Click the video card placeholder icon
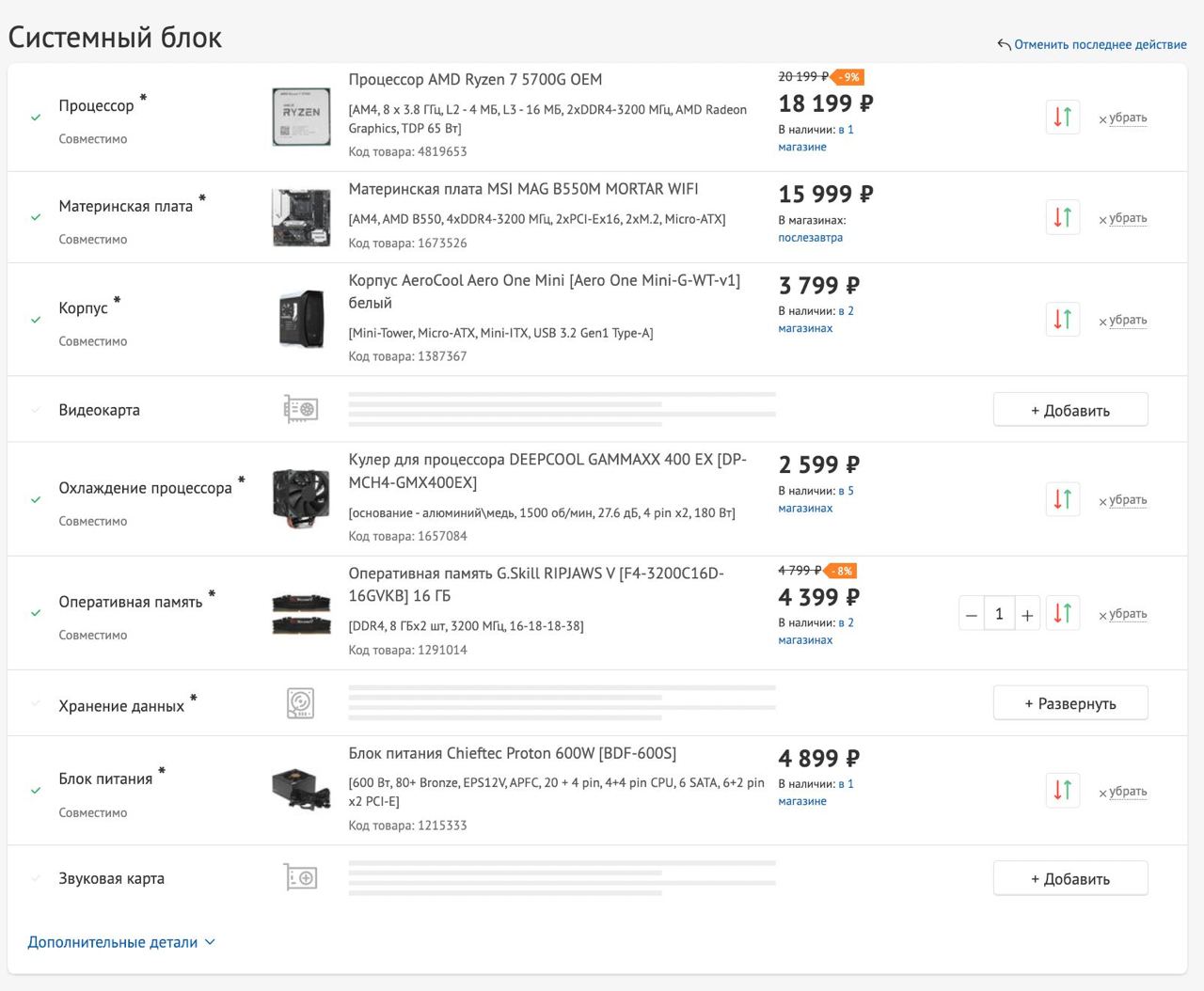 click(x=301, y=409)
